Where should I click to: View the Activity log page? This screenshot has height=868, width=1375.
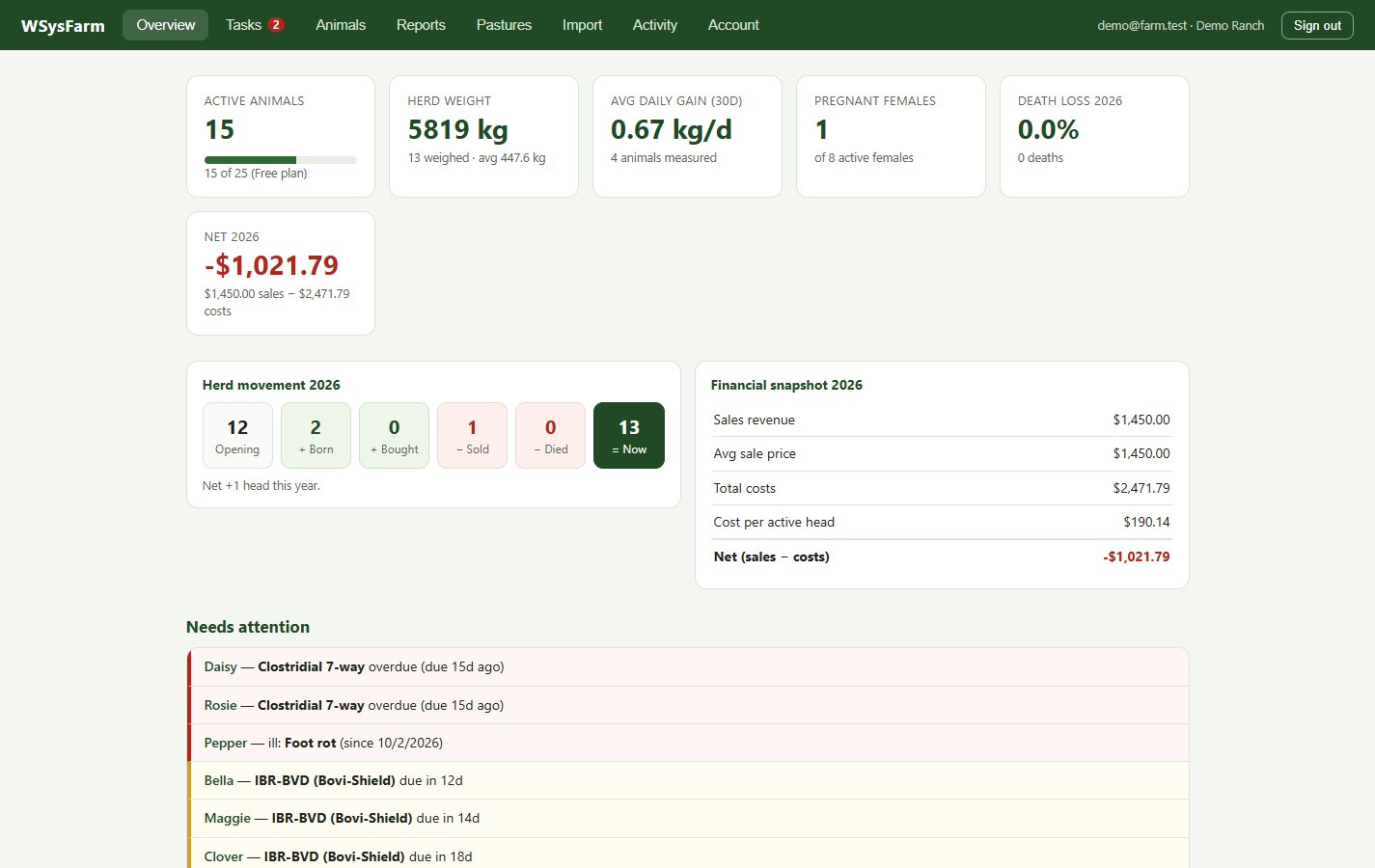pyautogui.click(x=655, y=25)
